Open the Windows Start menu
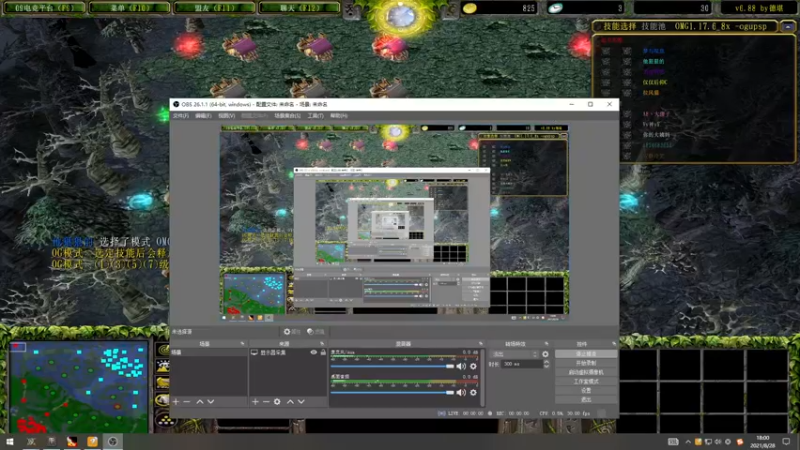Image resolution: width=800 pixels, height=450 pixels. [x=10, y=442]
